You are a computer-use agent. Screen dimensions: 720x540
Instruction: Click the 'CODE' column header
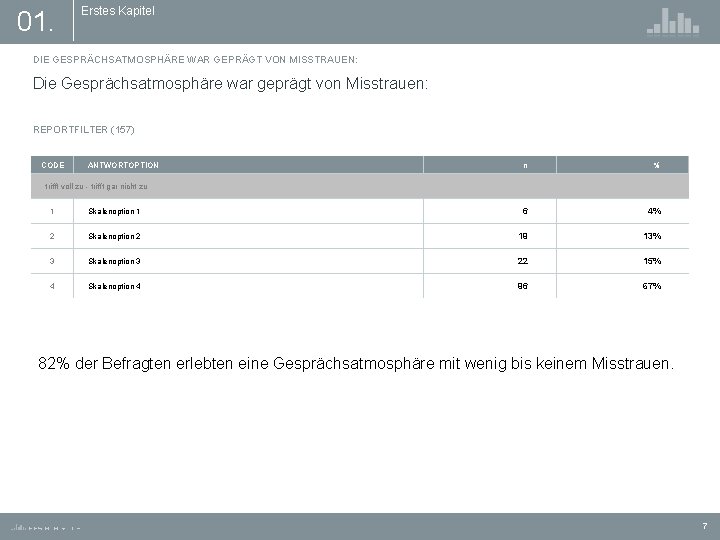point(53,165)
